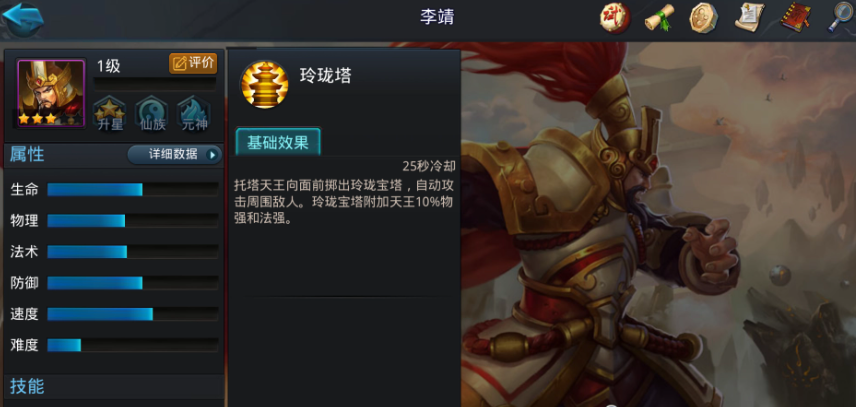856x407 pixels.
Task: Click the 评价 review button
Action: 193,63
